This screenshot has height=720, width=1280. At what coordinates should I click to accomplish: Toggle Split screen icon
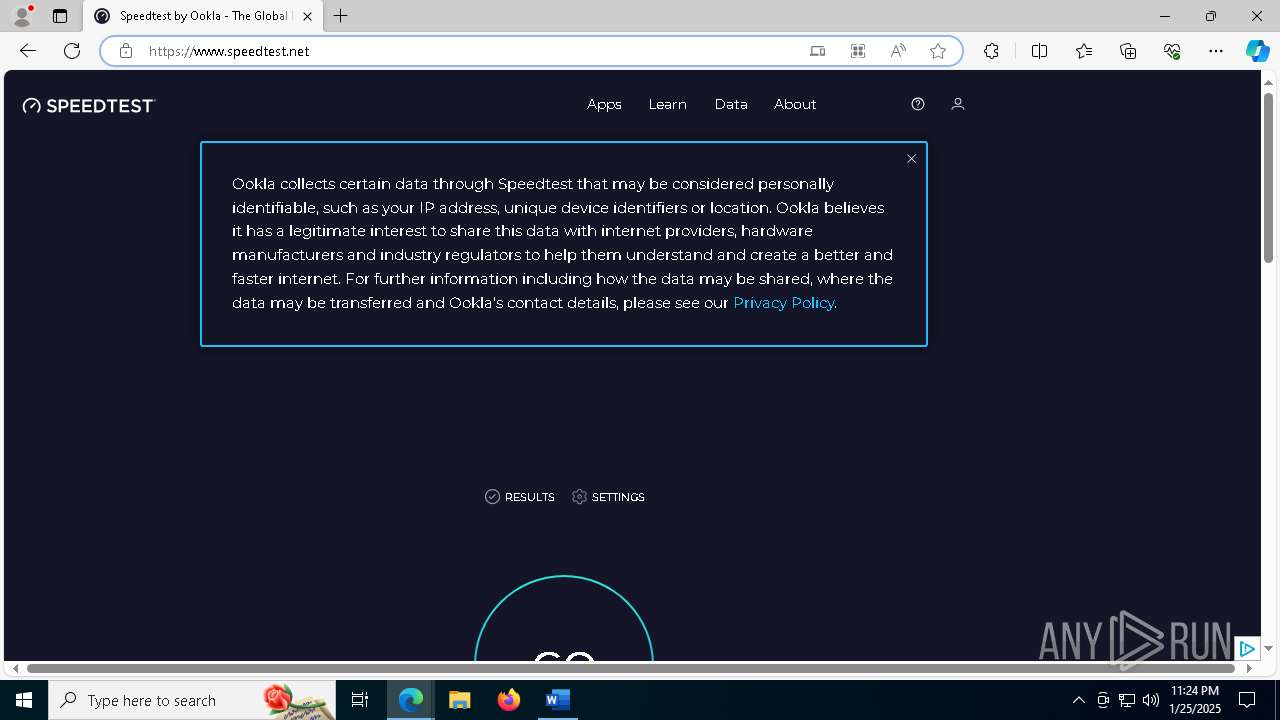pos(1039,51)
